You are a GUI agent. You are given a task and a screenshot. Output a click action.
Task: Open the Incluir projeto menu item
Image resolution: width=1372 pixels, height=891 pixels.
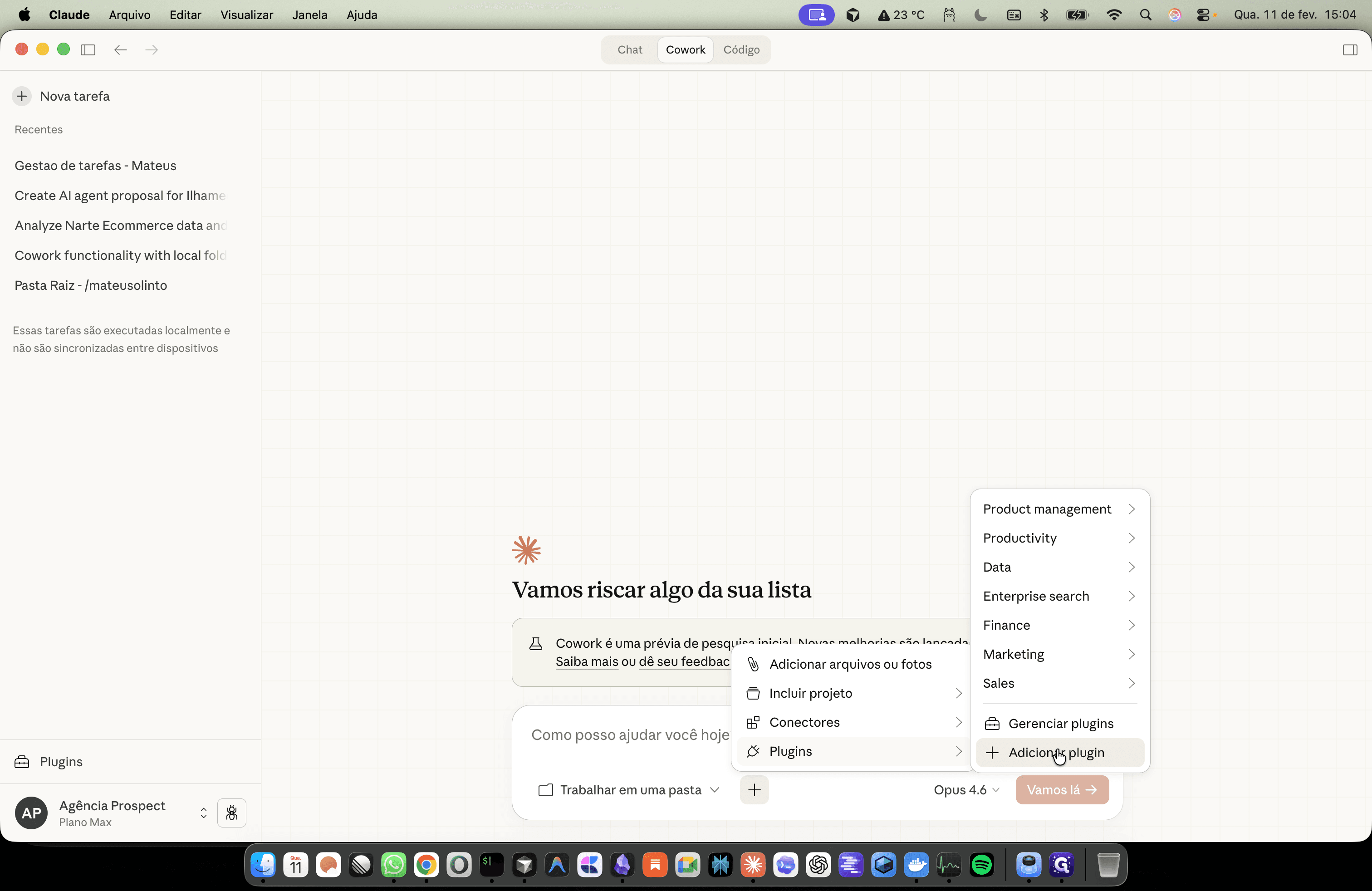[x=854, y=693]
